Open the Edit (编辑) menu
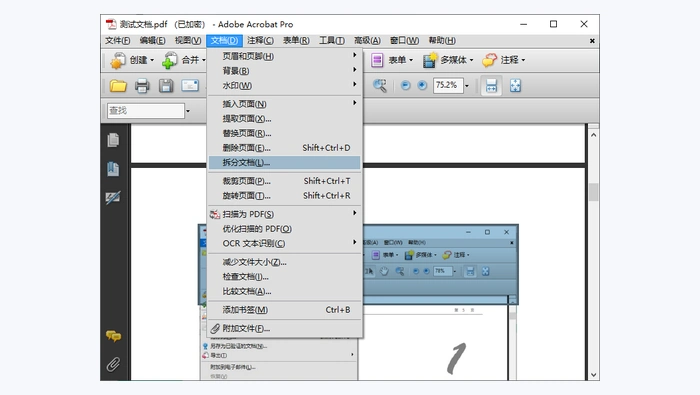The image size is (700, 395). pos(152,41)
